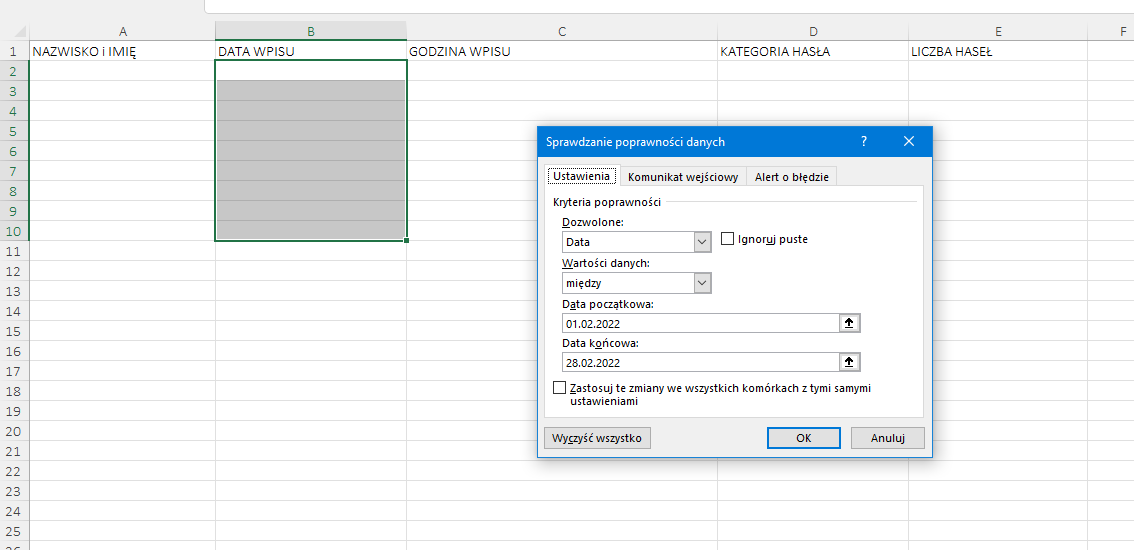Click range selector icon for Data początkowa
This screenshot has height=550, width=1134.
[x=850, y=323]
